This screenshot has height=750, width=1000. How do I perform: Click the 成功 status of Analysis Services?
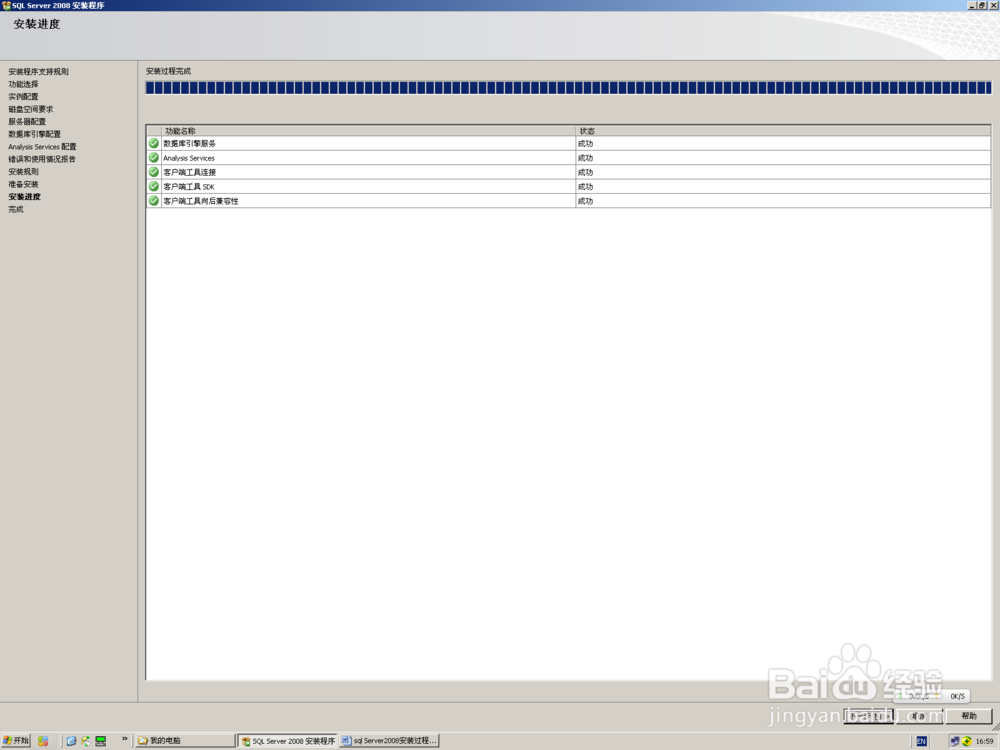pos(585,158)
